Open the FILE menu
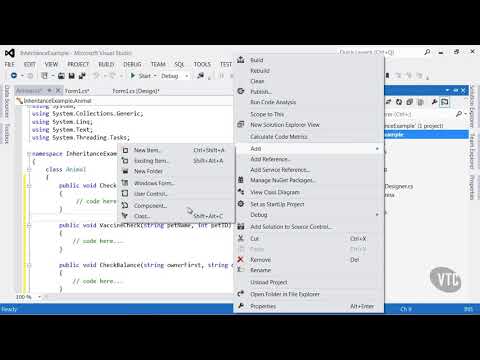 coord(10,64)
